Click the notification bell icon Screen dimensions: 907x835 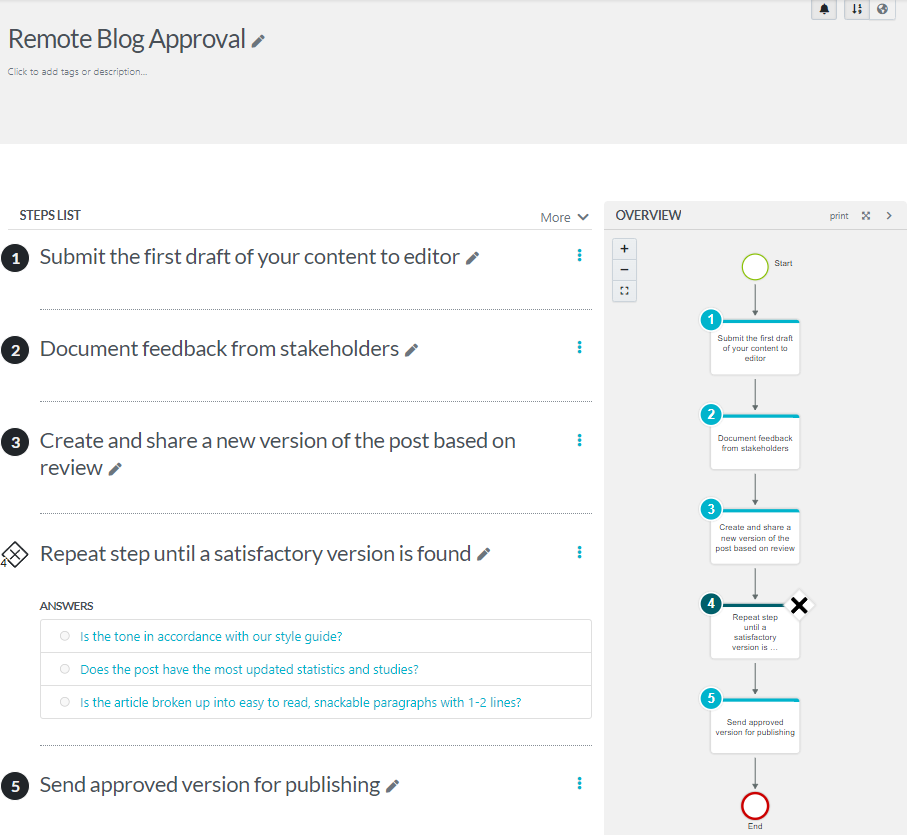click(x=824, y=9)
